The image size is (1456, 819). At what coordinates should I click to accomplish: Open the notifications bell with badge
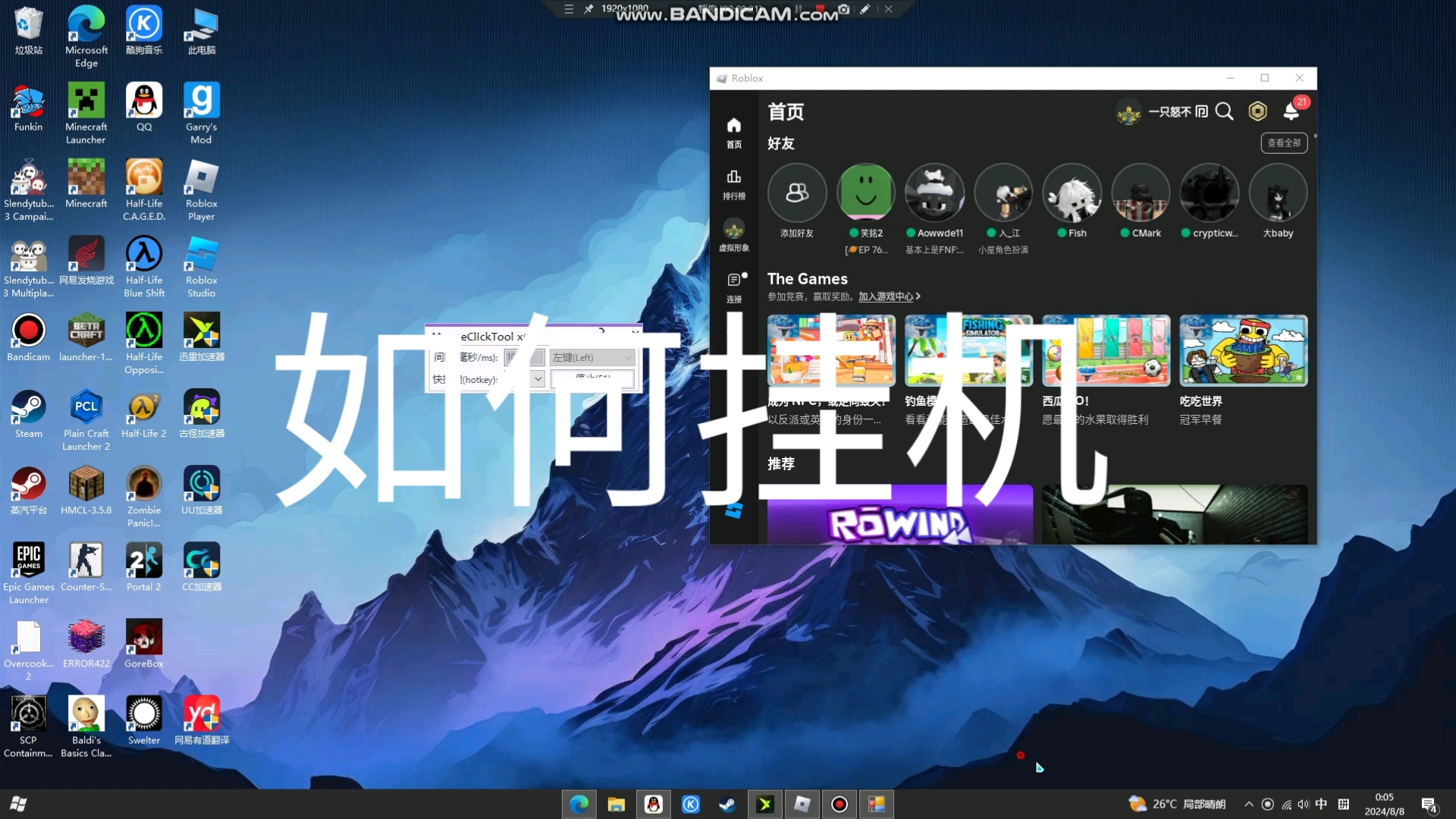(1291, 111)
